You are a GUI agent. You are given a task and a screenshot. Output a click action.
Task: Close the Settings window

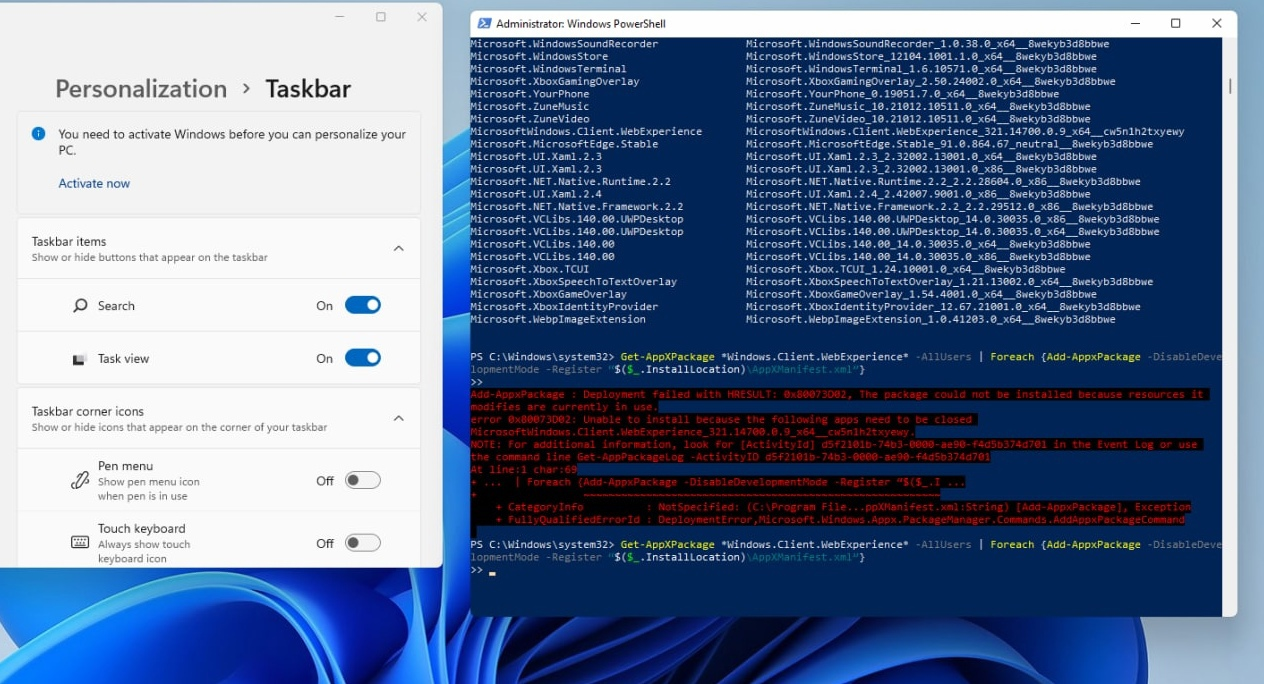click(422, 17)
